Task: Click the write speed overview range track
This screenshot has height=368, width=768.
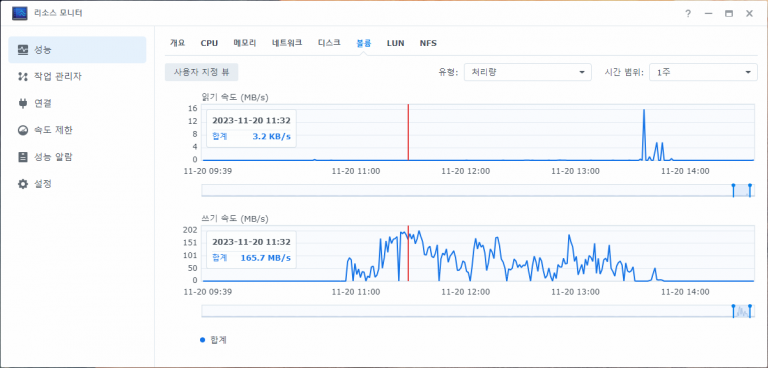Action: [x=478, y=311]
